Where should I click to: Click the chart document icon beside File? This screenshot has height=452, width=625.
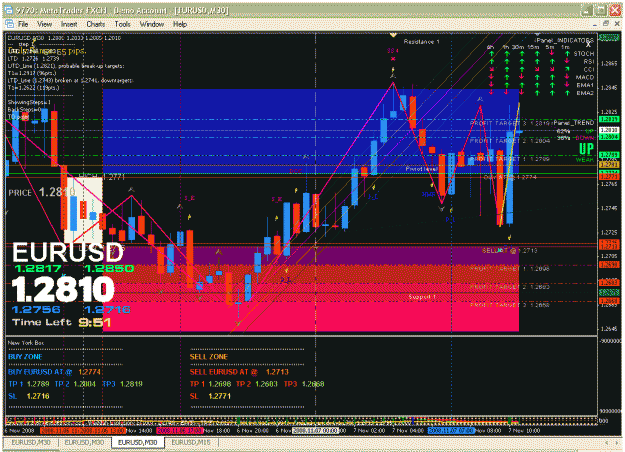(10, 24)
